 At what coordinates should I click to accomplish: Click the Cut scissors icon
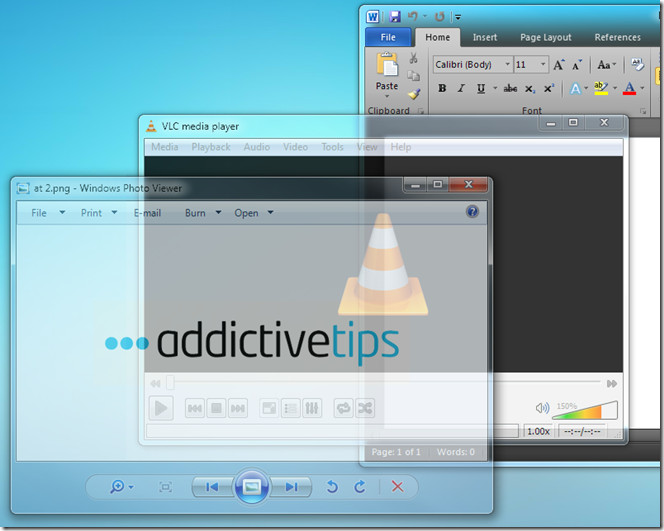click(x=414, y=59)
